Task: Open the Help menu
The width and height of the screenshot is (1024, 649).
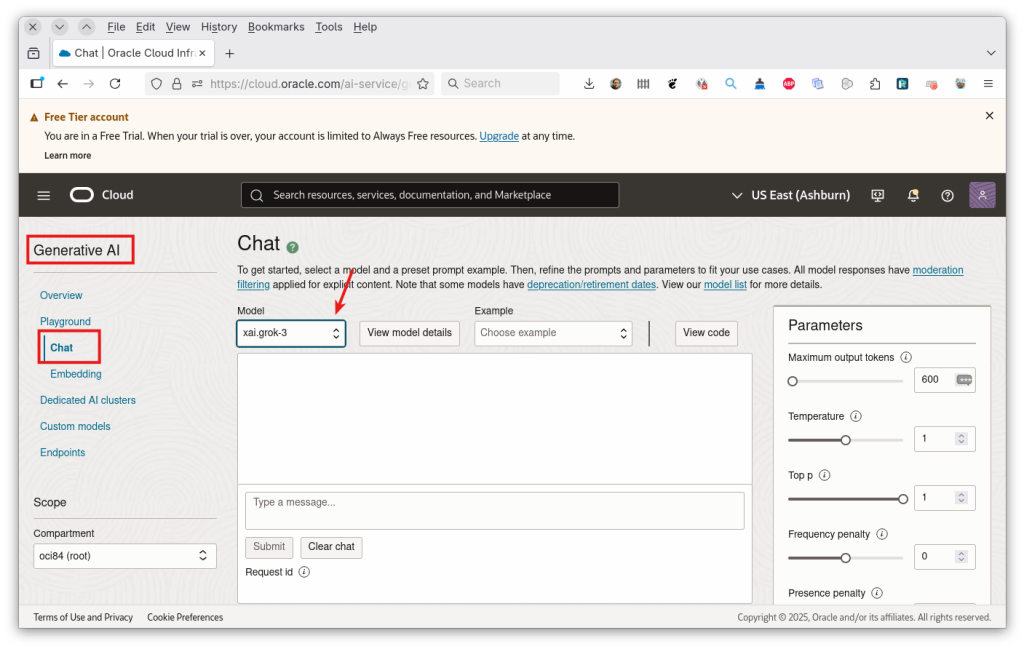Action: click(x=365, y=27)
